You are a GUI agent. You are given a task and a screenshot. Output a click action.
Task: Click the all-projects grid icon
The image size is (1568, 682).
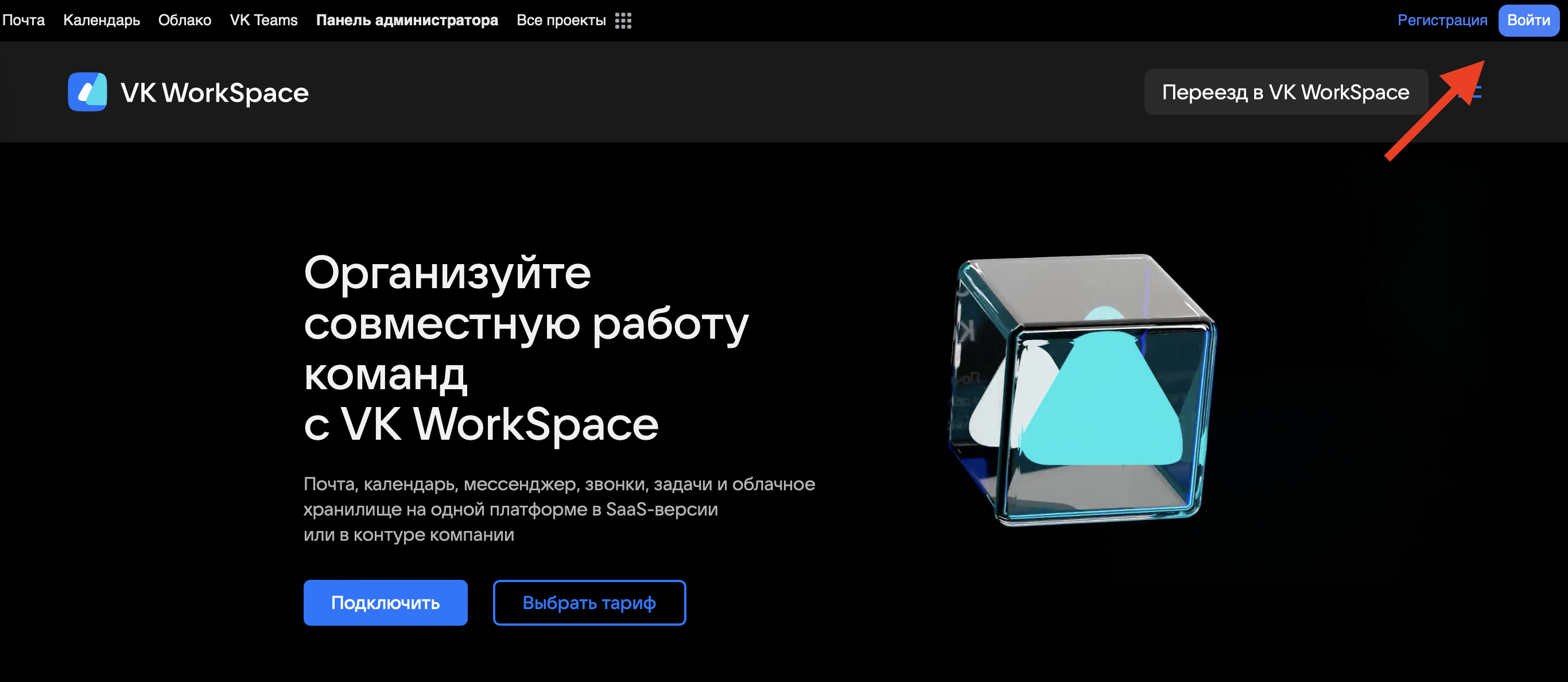(x=623, y=21)
